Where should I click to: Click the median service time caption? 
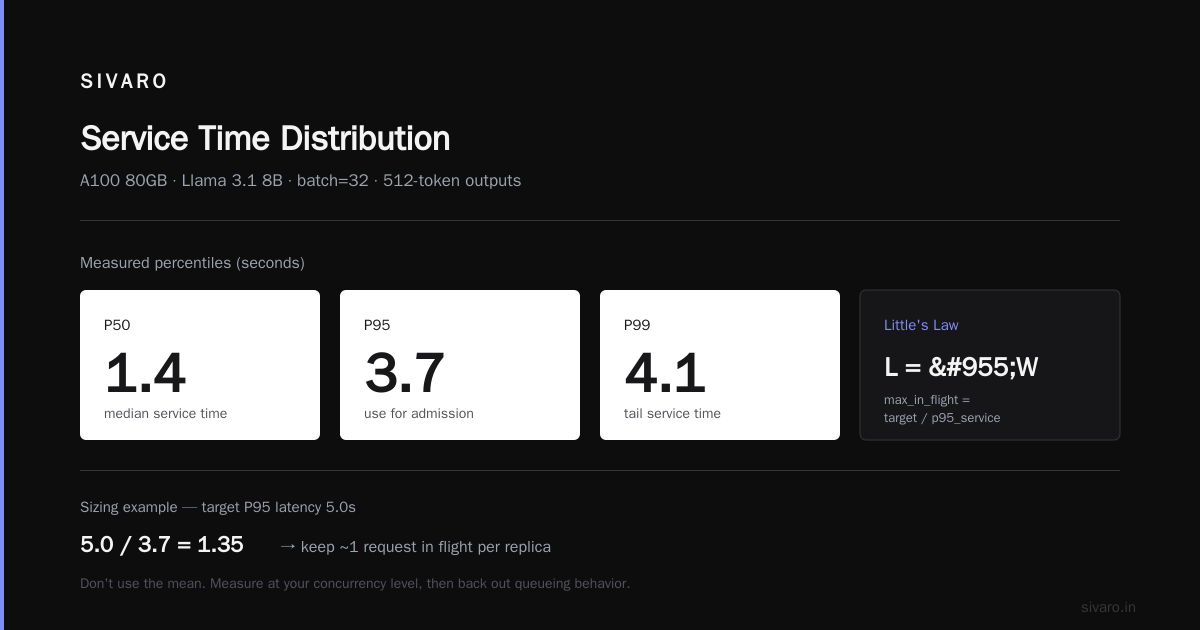pos(165,413)
